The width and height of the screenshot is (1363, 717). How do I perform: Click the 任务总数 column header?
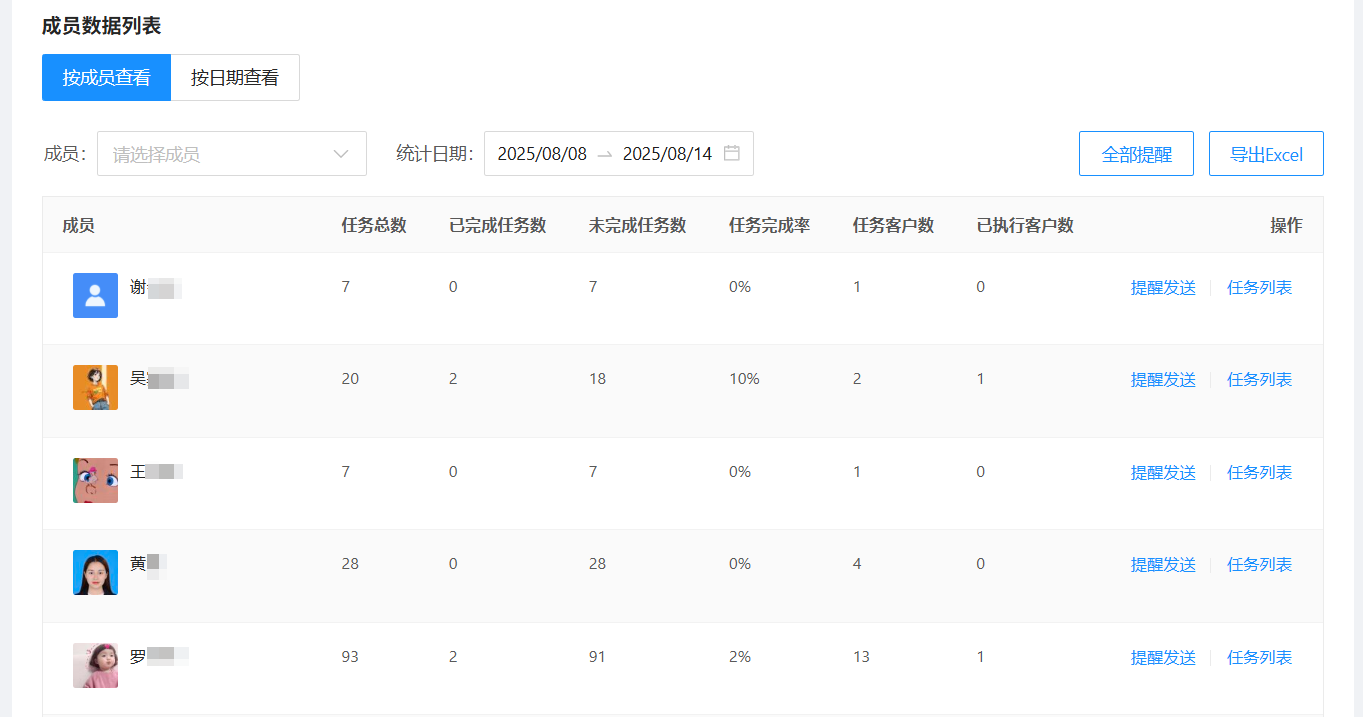point(374,225)
